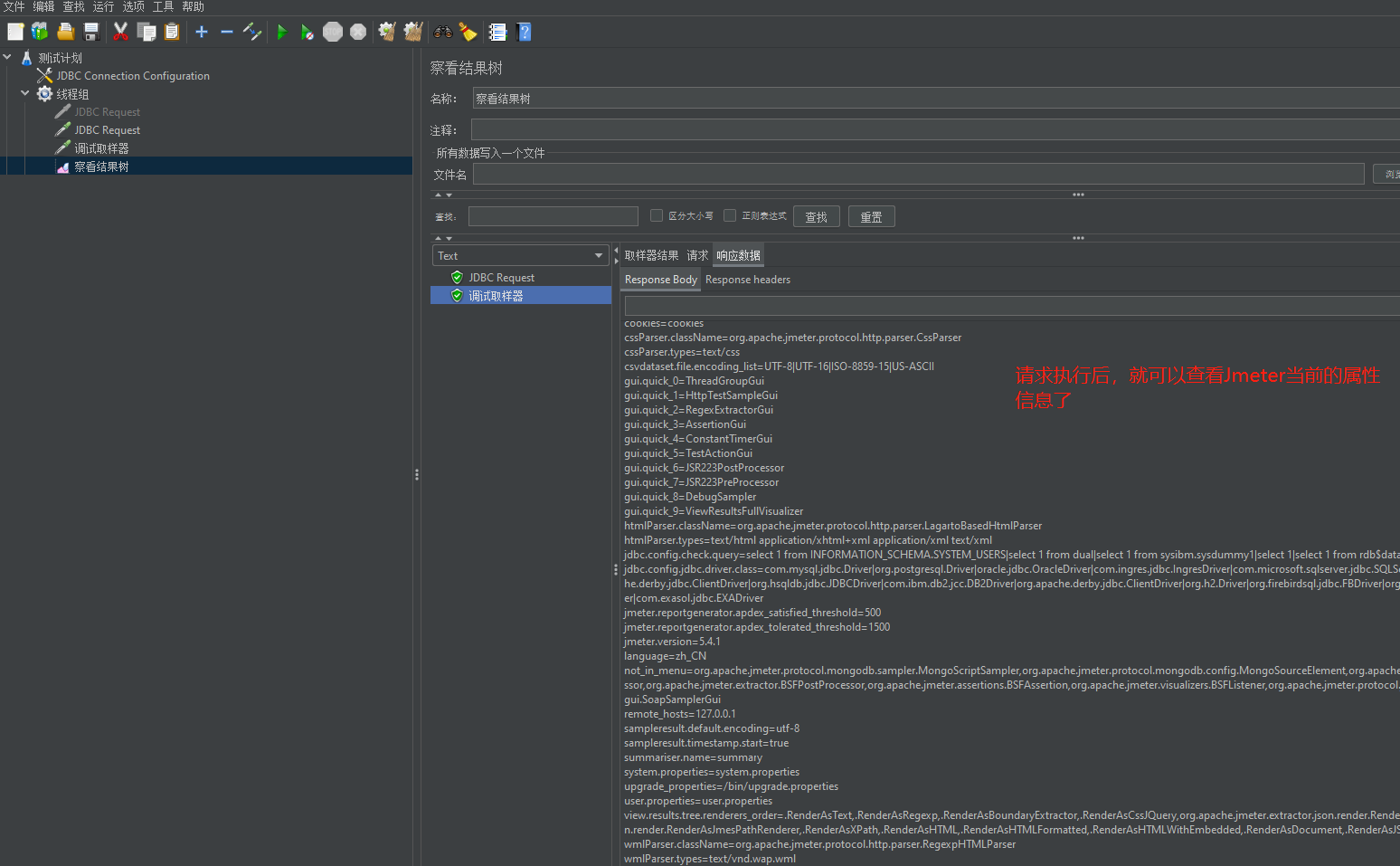Clear all results with double broom icon
The image size is (1400, 866).
click(413, 32)
